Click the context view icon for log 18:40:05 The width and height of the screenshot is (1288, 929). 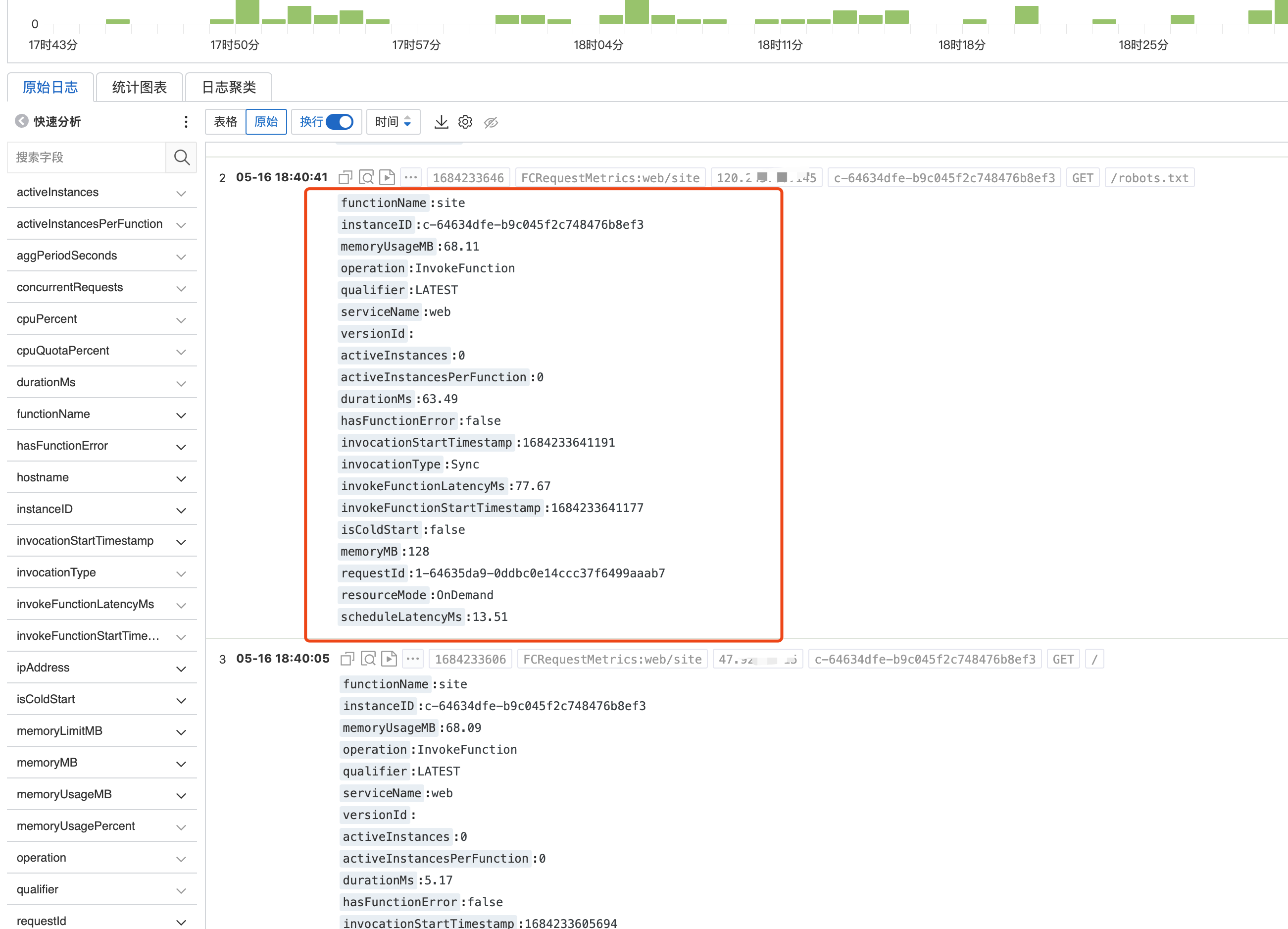(x=369, y=659)
